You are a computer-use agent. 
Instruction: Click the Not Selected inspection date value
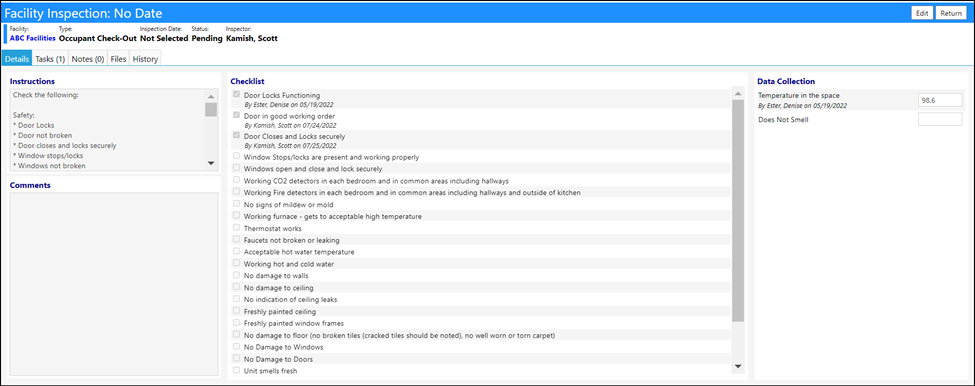(164, 38)
